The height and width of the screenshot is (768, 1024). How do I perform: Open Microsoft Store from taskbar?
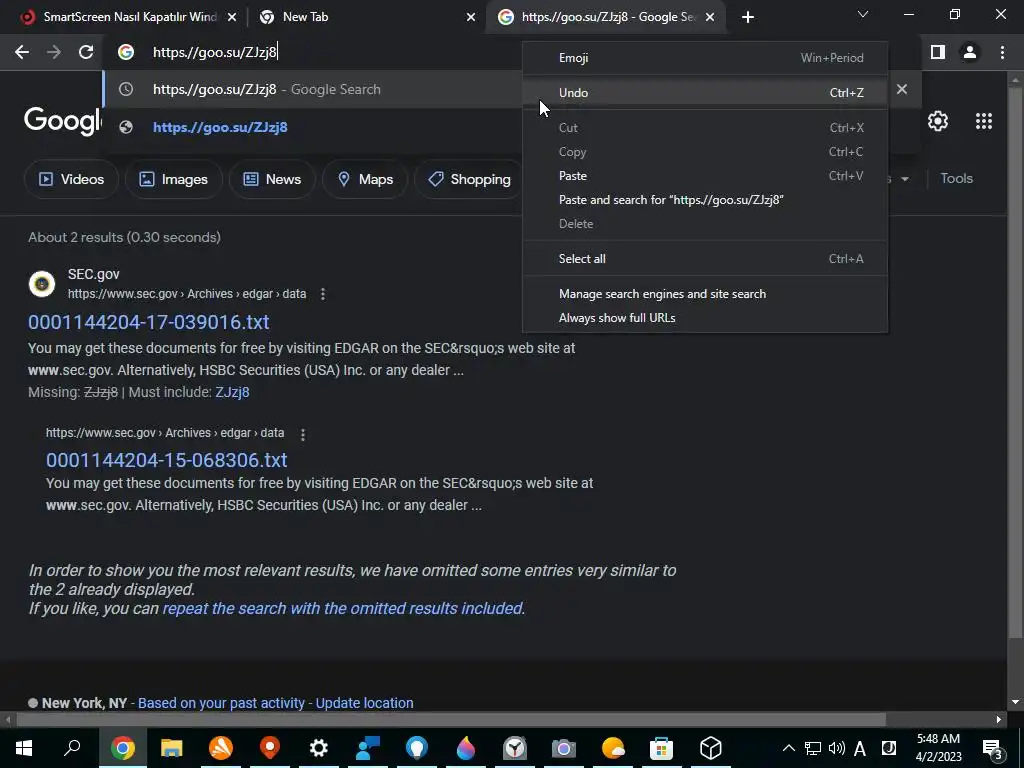point(662,748)
